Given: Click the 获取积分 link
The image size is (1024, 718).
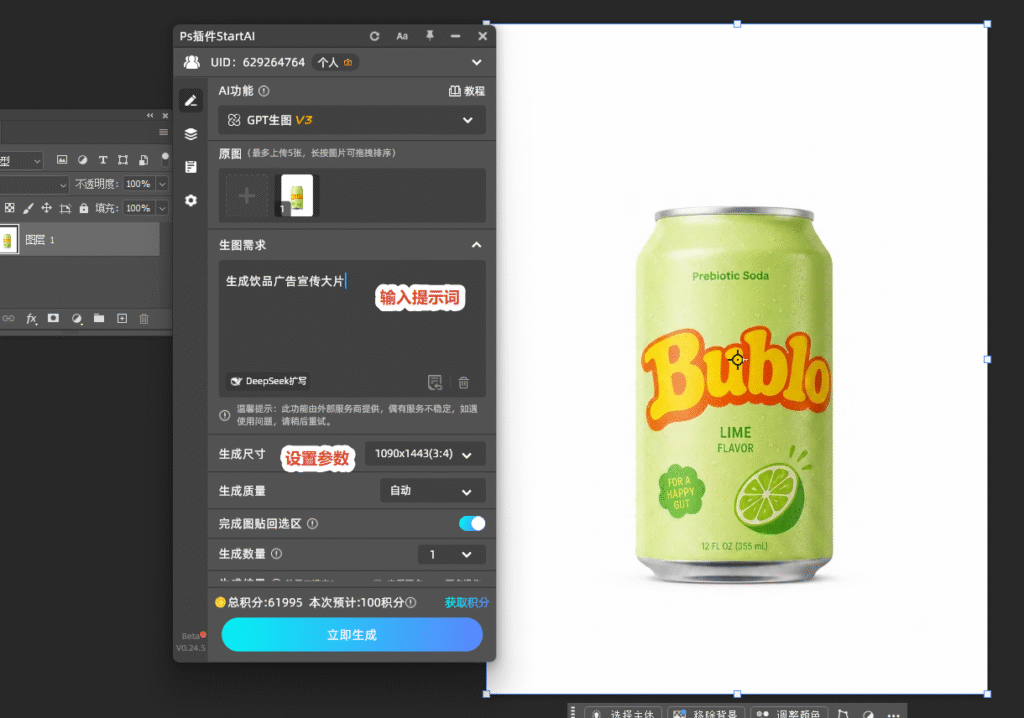Looking at the screenshot, I should point(466,602).
